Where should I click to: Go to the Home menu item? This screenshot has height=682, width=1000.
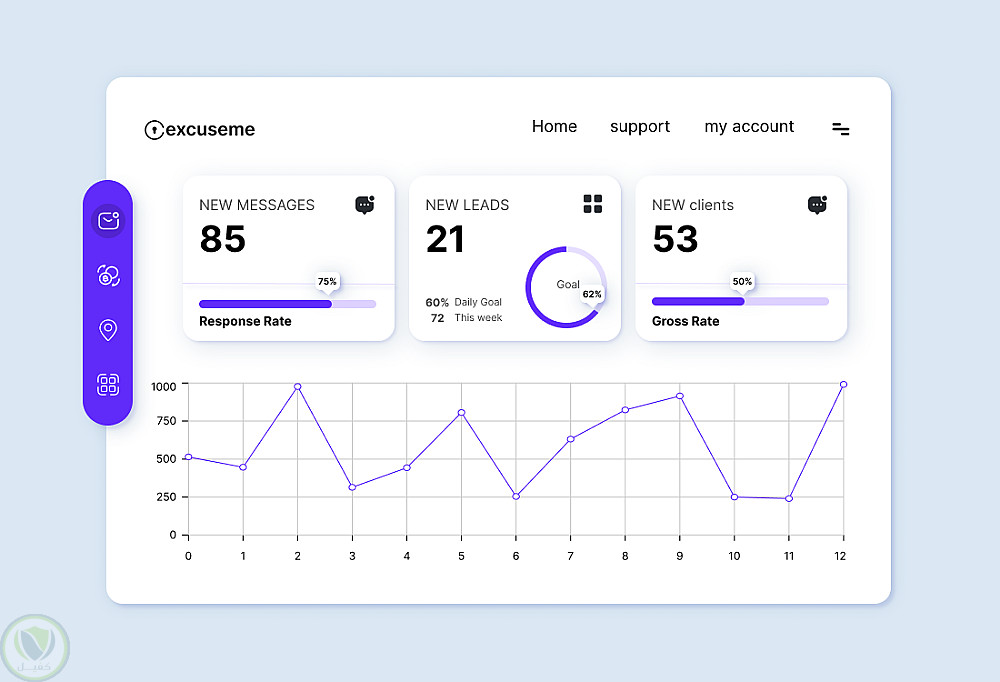click(x=554, y=126)
